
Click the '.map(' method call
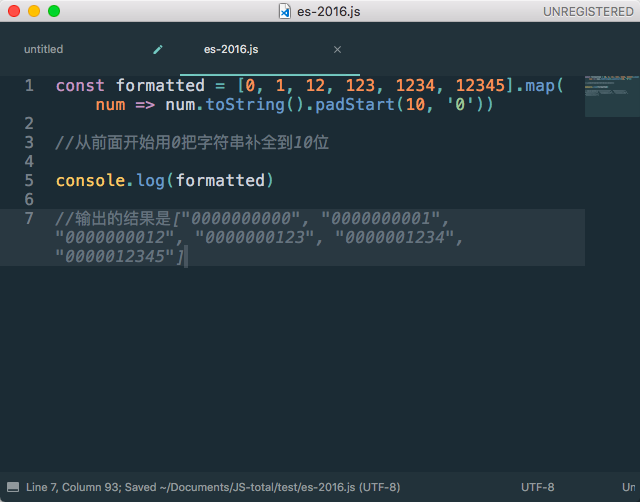[539, 86]
